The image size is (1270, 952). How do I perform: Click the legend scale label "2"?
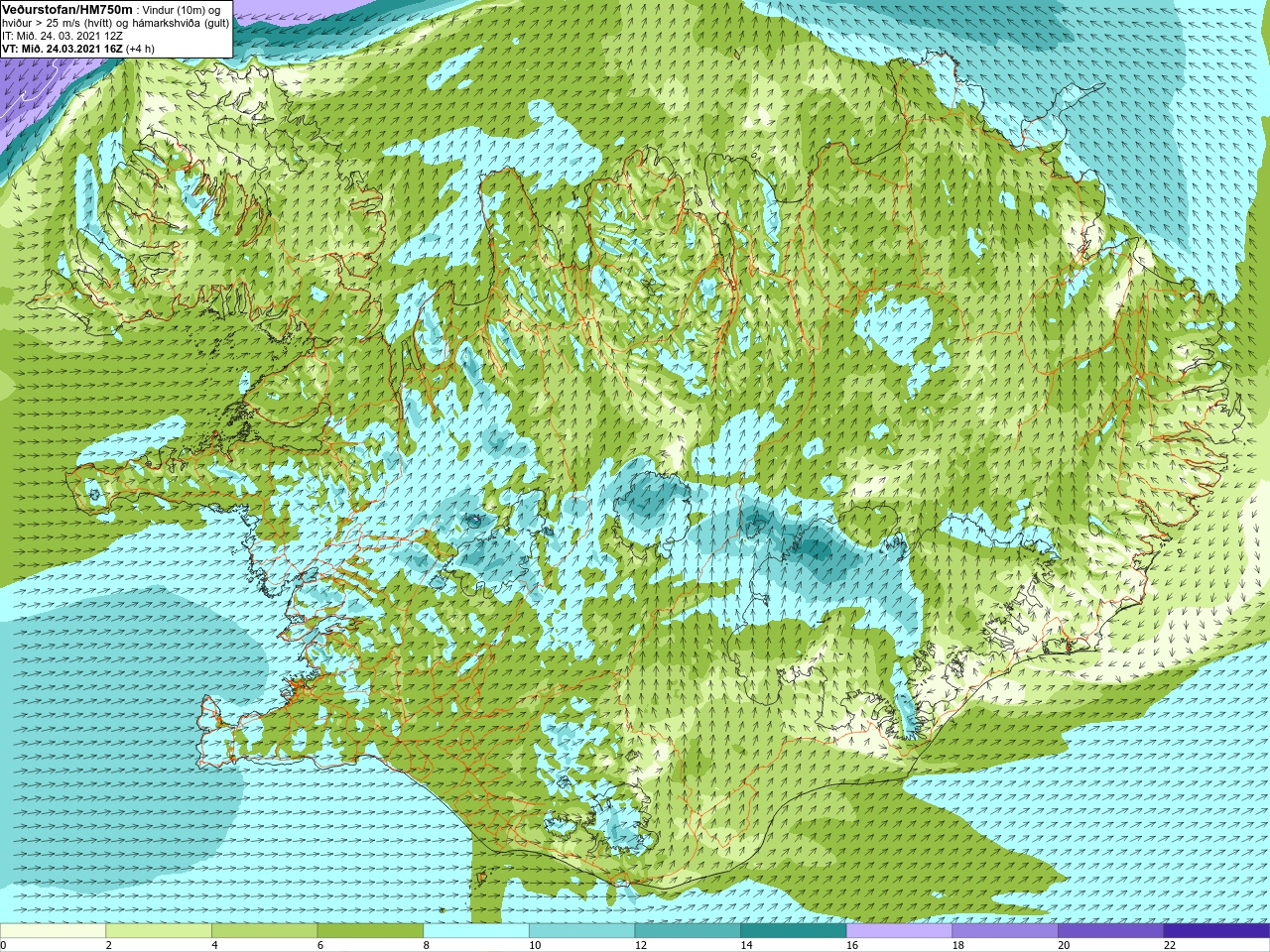109,945
